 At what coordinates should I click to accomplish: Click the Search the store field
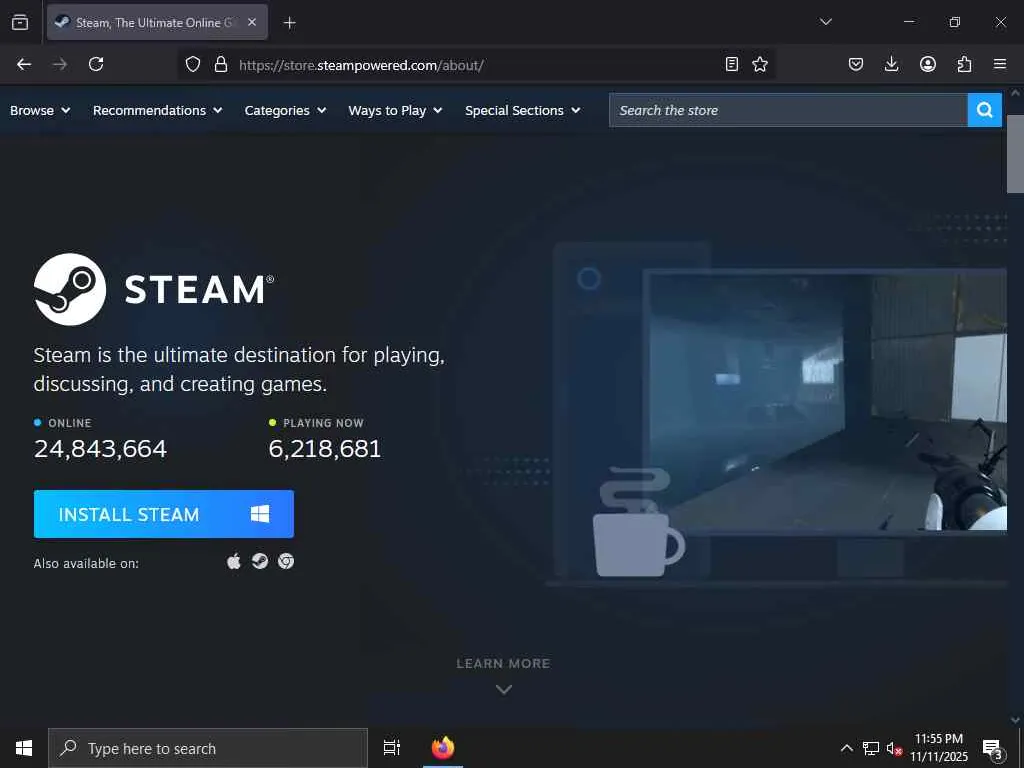788,110
